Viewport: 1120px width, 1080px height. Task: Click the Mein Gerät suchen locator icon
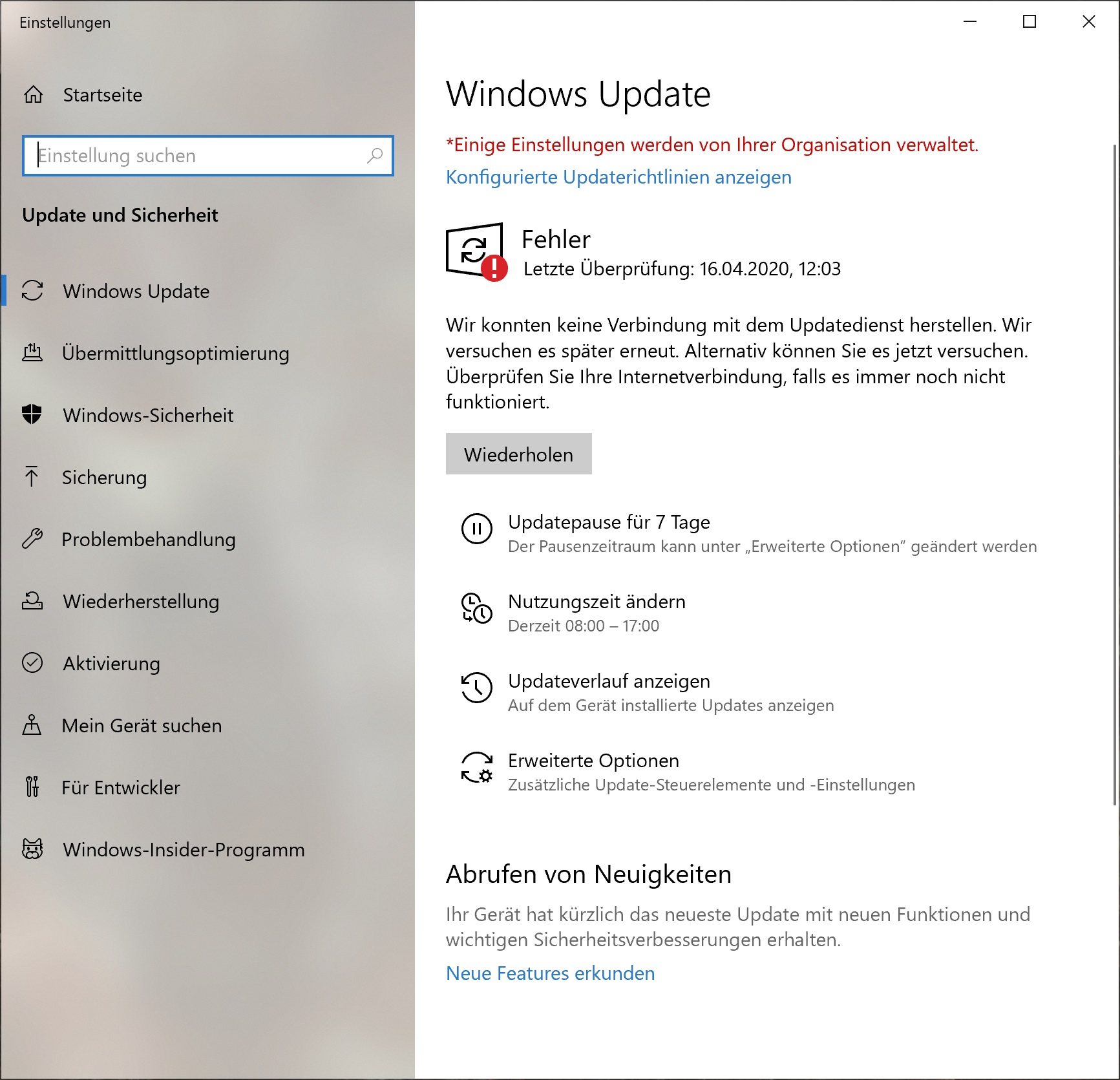pos(32,725)
